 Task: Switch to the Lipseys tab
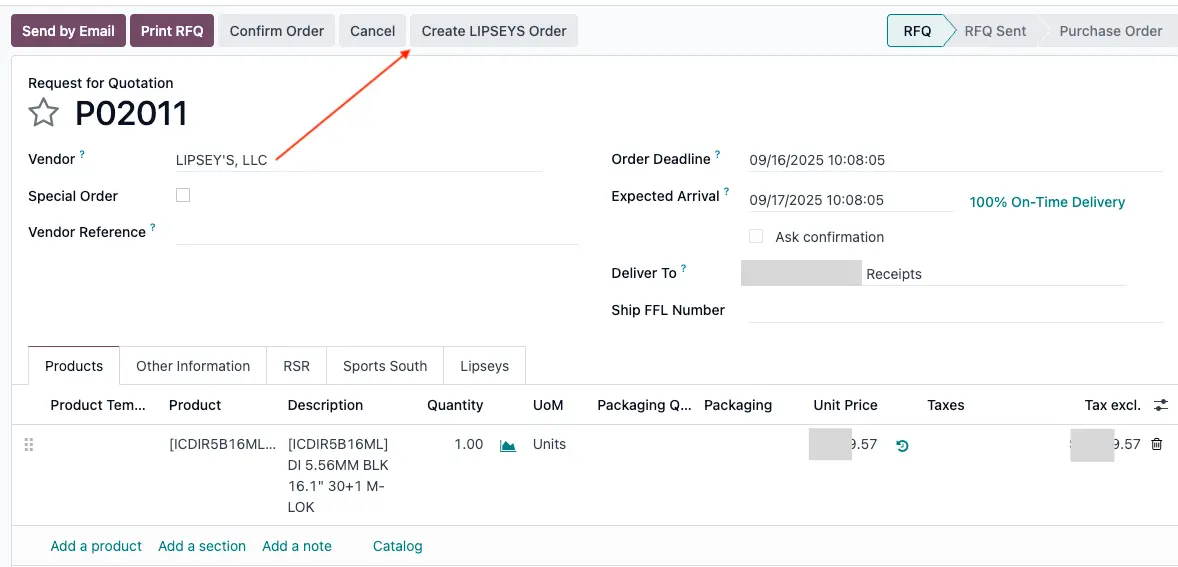tap(484, 366)
